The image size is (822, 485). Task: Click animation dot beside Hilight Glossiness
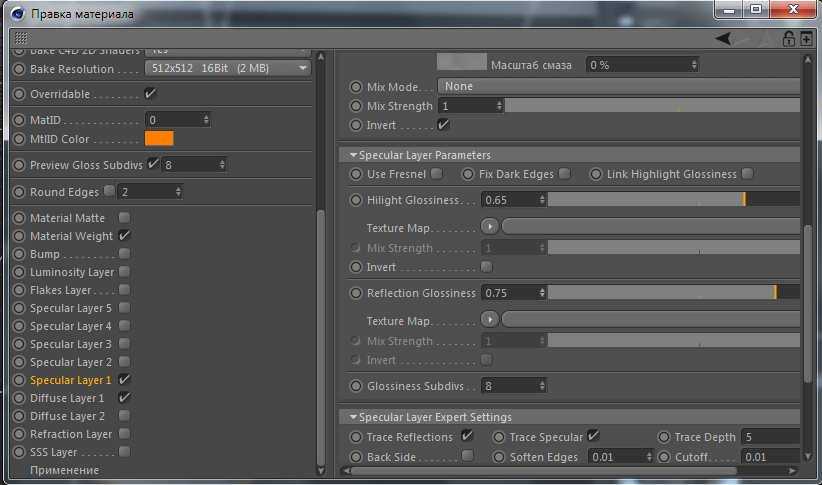(x=356, y=200)
